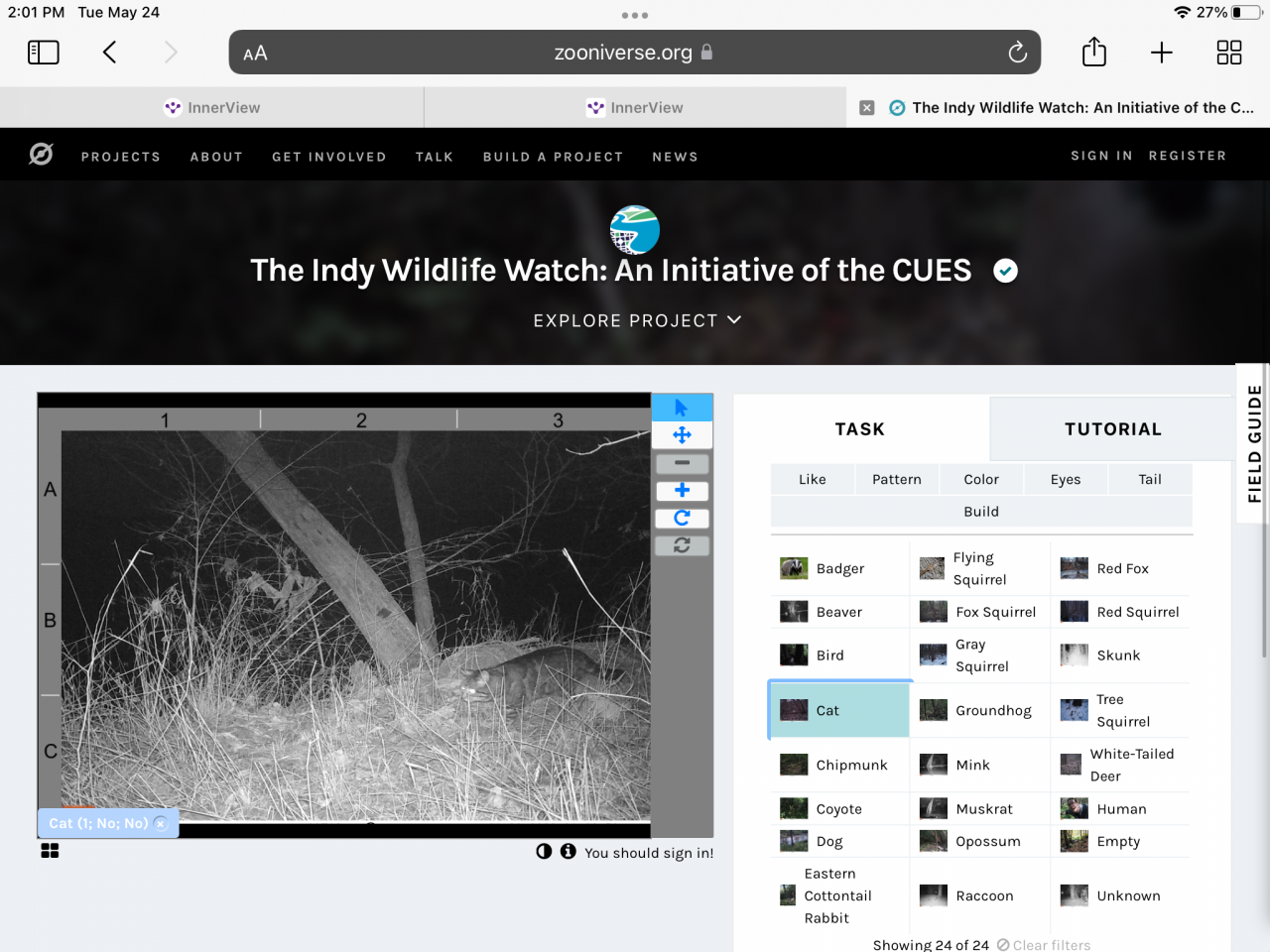Select the highlighted Cat option
The image size is (1270, 952).
(x=839, y=710)
